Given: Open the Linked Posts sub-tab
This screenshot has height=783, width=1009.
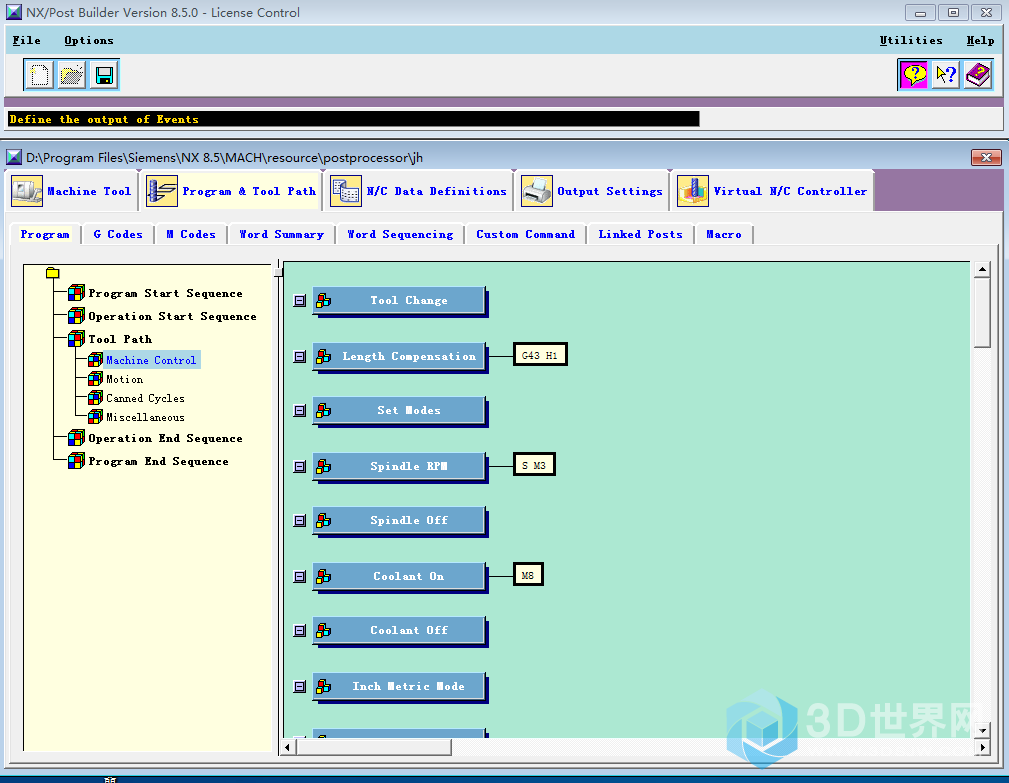Looking at the screenshot, I should pyautogui.click(x=640, y=234).
